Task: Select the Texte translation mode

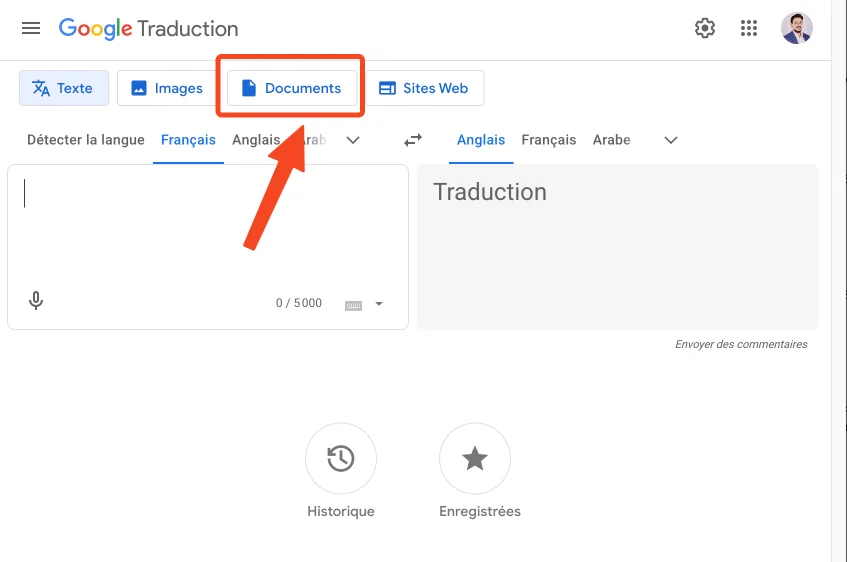Action: pyautogui.click(x=64, y=88)
